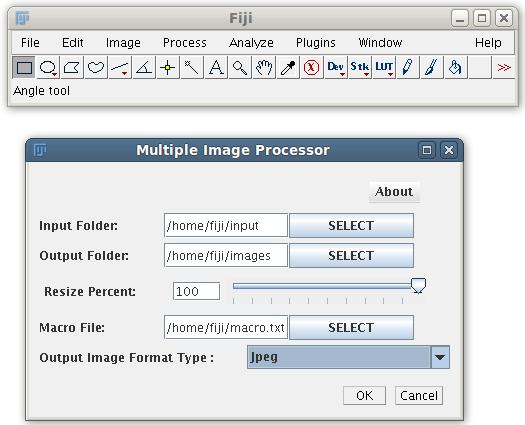Image resolution: width=525 pixels, height=425 pixels.
Task: Open the More Tools double-arrow menu
Action: 504,67
